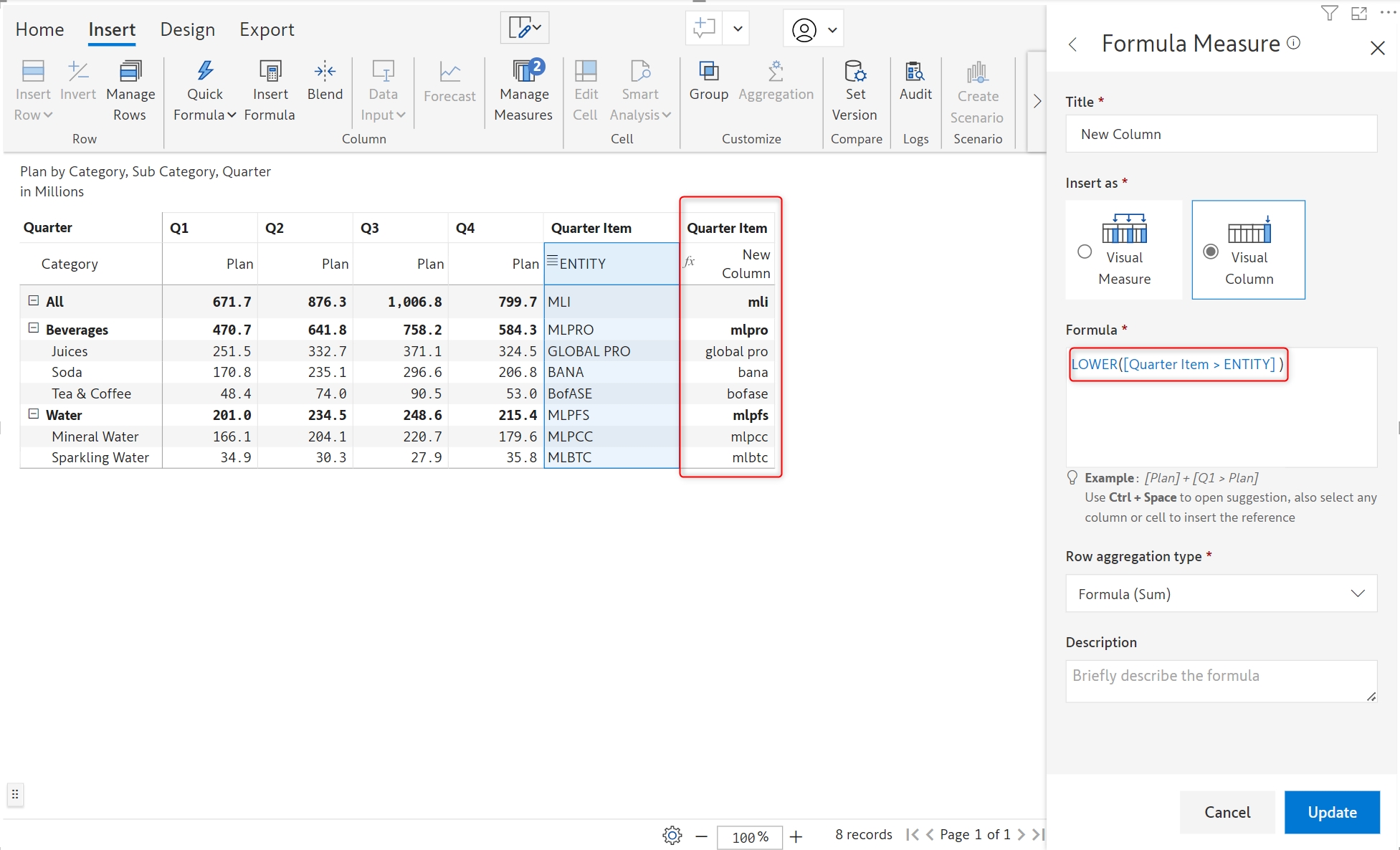Click the filter funnel icon
The image size is (1400, 850).
1329,14
